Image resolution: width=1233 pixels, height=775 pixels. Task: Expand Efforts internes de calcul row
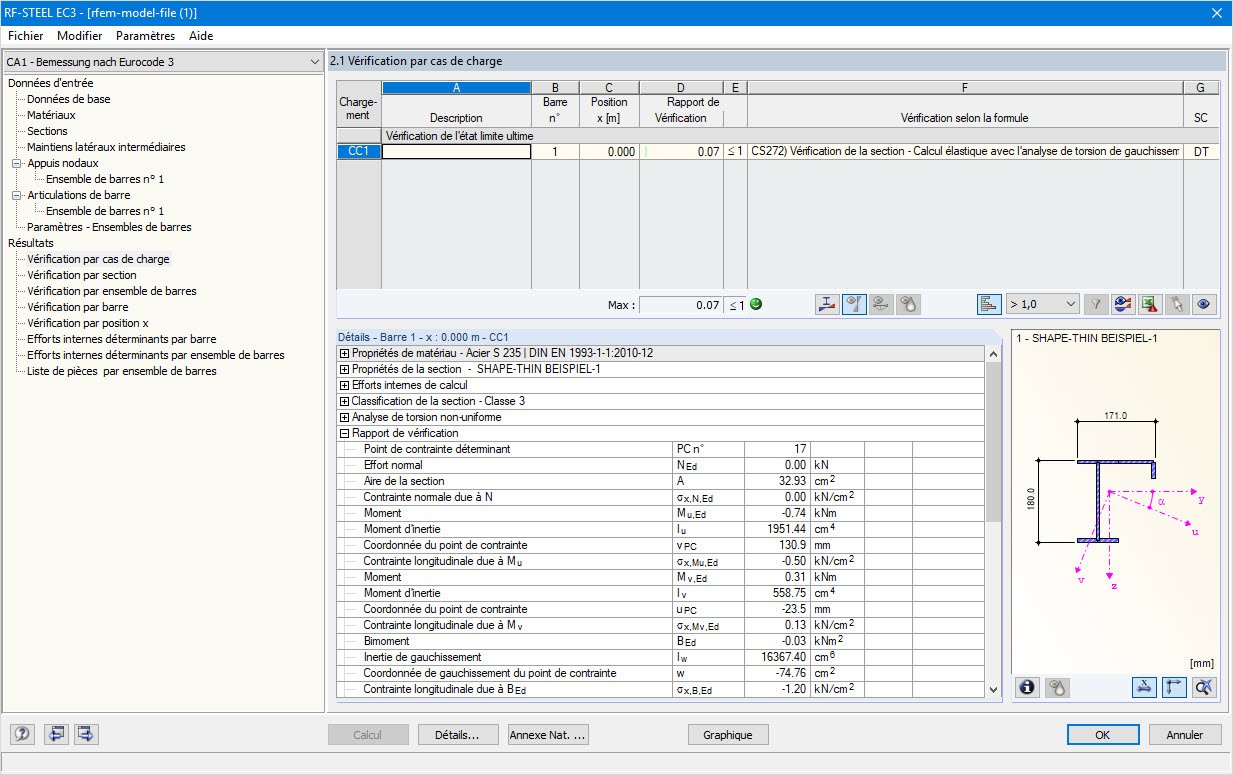click(345, 385)
